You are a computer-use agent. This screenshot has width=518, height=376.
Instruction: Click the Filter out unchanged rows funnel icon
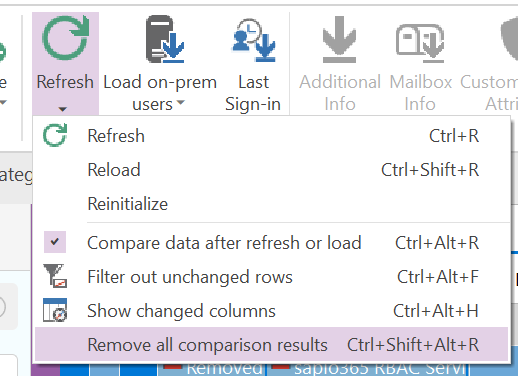point(55,276)
